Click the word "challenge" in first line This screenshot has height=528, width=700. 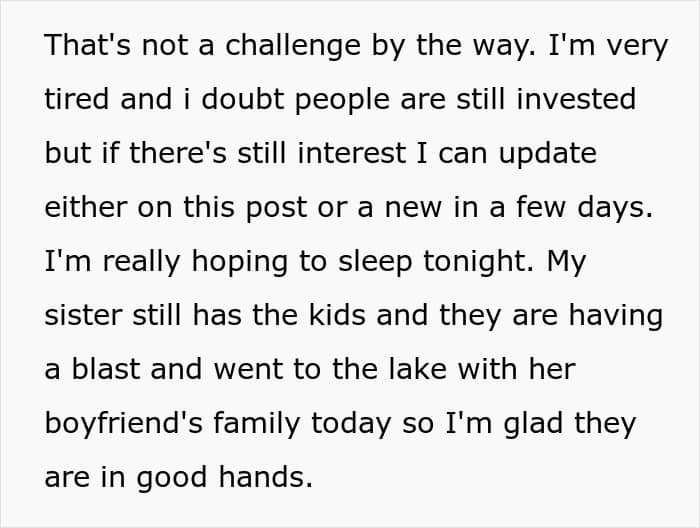click(x=293, y=46)
